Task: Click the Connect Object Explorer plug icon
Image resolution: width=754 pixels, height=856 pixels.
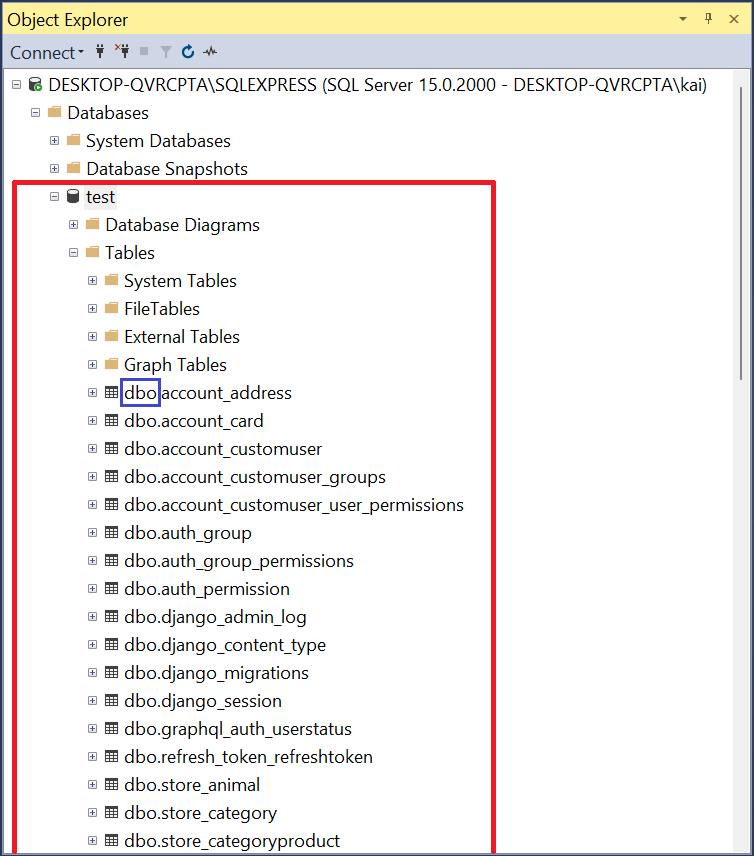Action: click(100, 51)
